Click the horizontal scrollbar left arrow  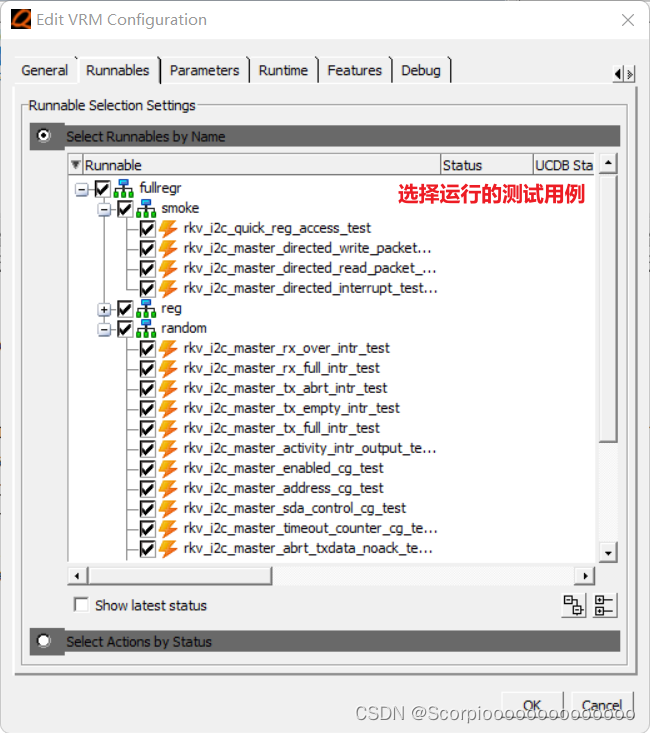coord(78,576)
